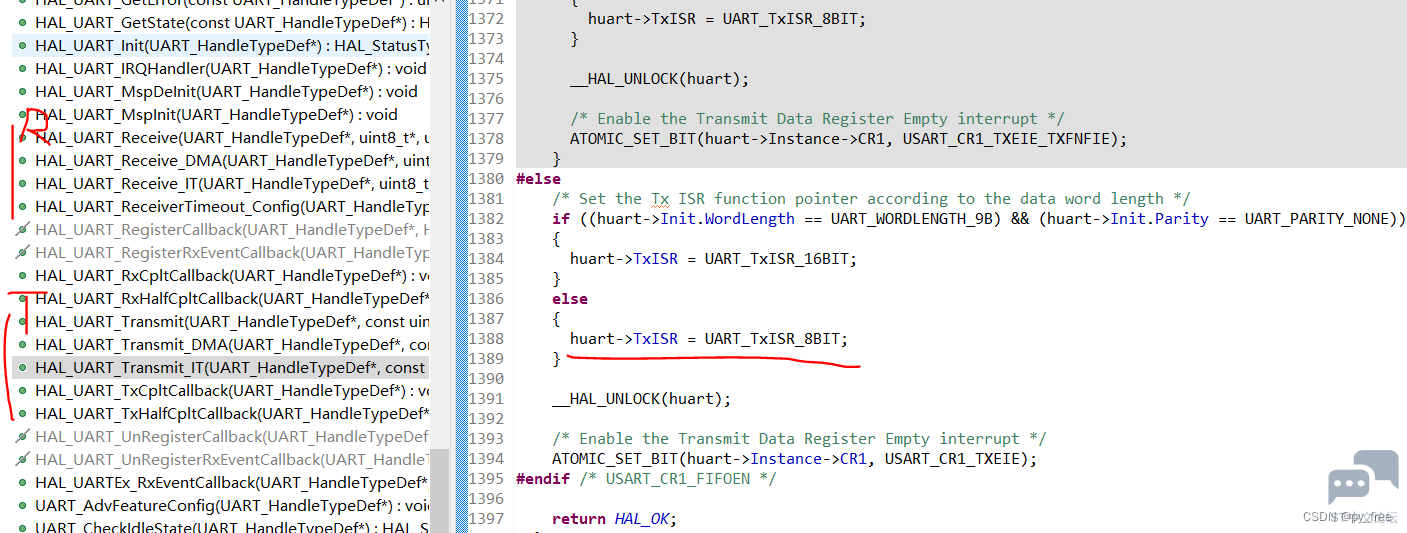1407x533 pixels.
Task: Click line number 1388 in the gutter
Action: point(485,339)
